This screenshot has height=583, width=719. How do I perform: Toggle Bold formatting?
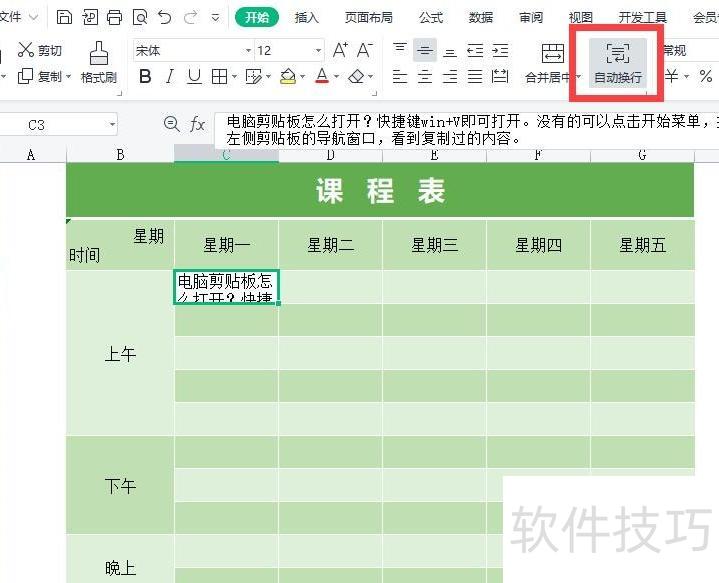click(145, 76)
